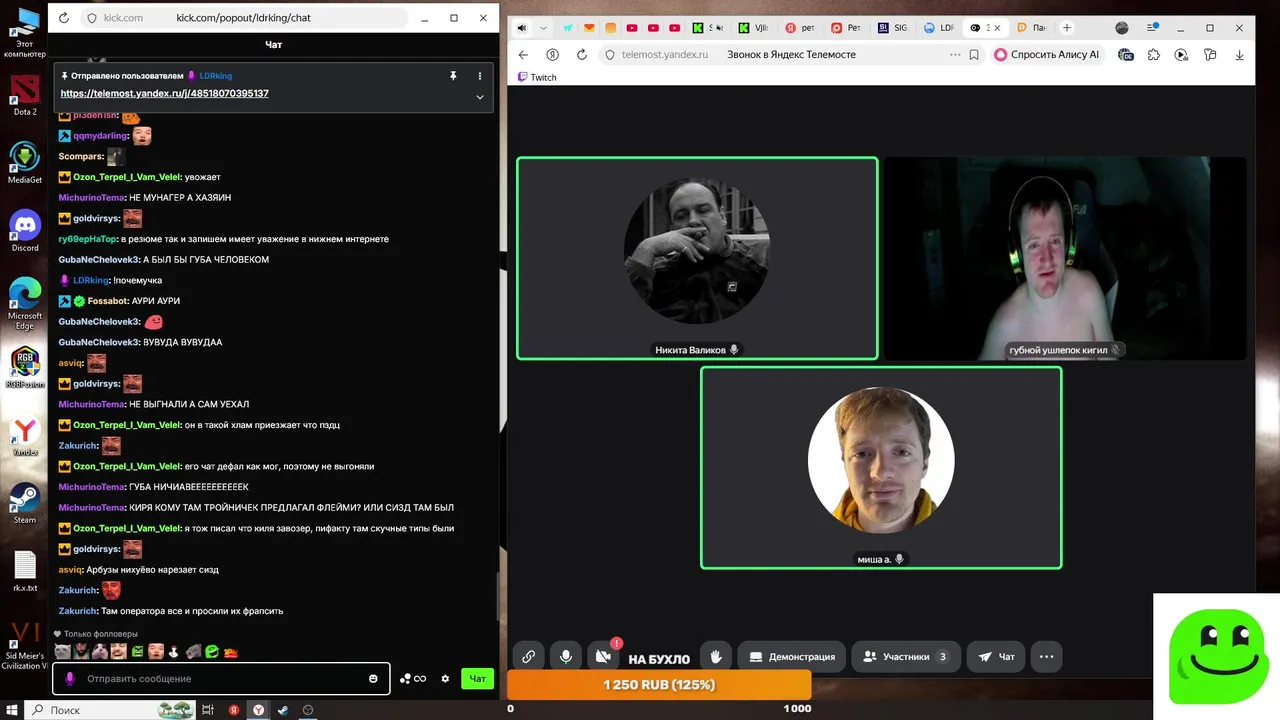This screenshot has height=720, width=1280.
Task: Click username Ozon_Terpel_I_Vam_Velel saying увожает
Action: 126,177
